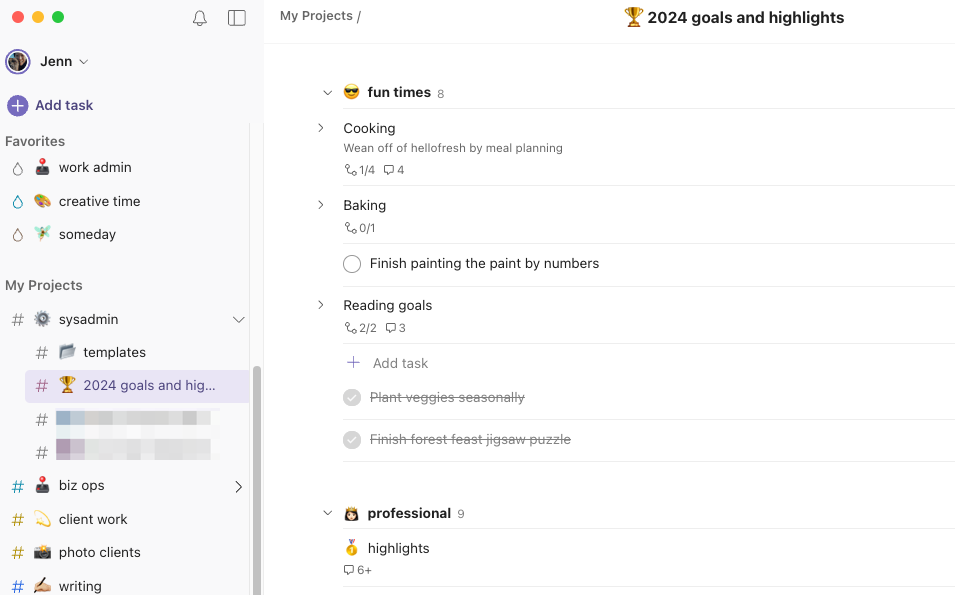Click the purple plus Add task icon

[x=18, y=105]
